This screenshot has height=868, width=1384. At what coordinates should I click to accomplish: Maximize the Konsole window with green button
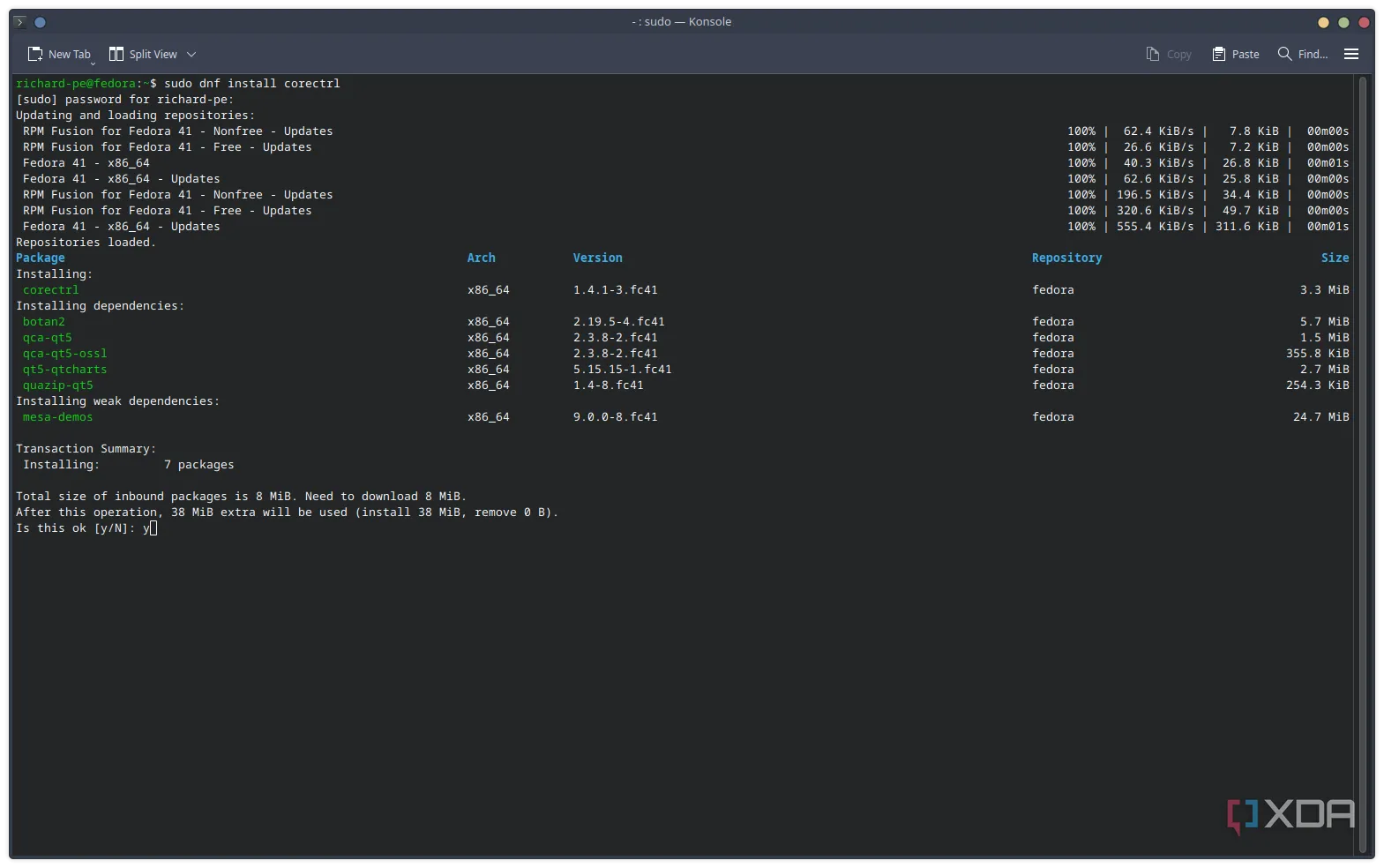pos(1343,22)
